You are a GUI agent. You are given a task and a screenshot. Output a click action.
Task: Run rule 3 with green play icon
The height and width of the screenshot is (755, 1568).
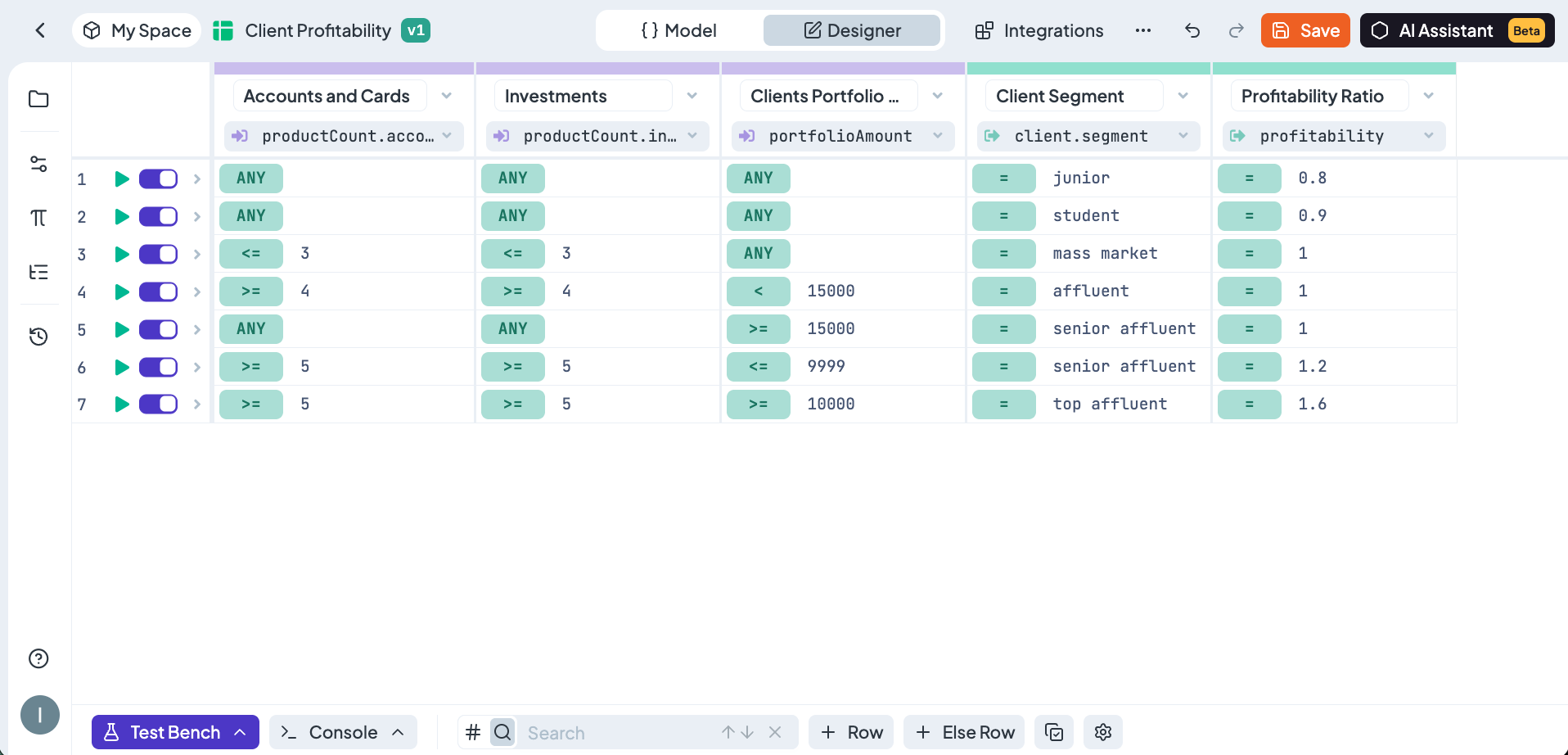(122, 255)
